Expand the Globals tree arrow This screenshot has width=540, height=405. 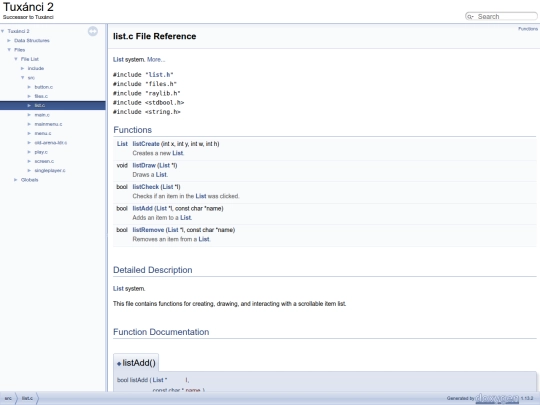pyautogui.click(x=15, y=180)
